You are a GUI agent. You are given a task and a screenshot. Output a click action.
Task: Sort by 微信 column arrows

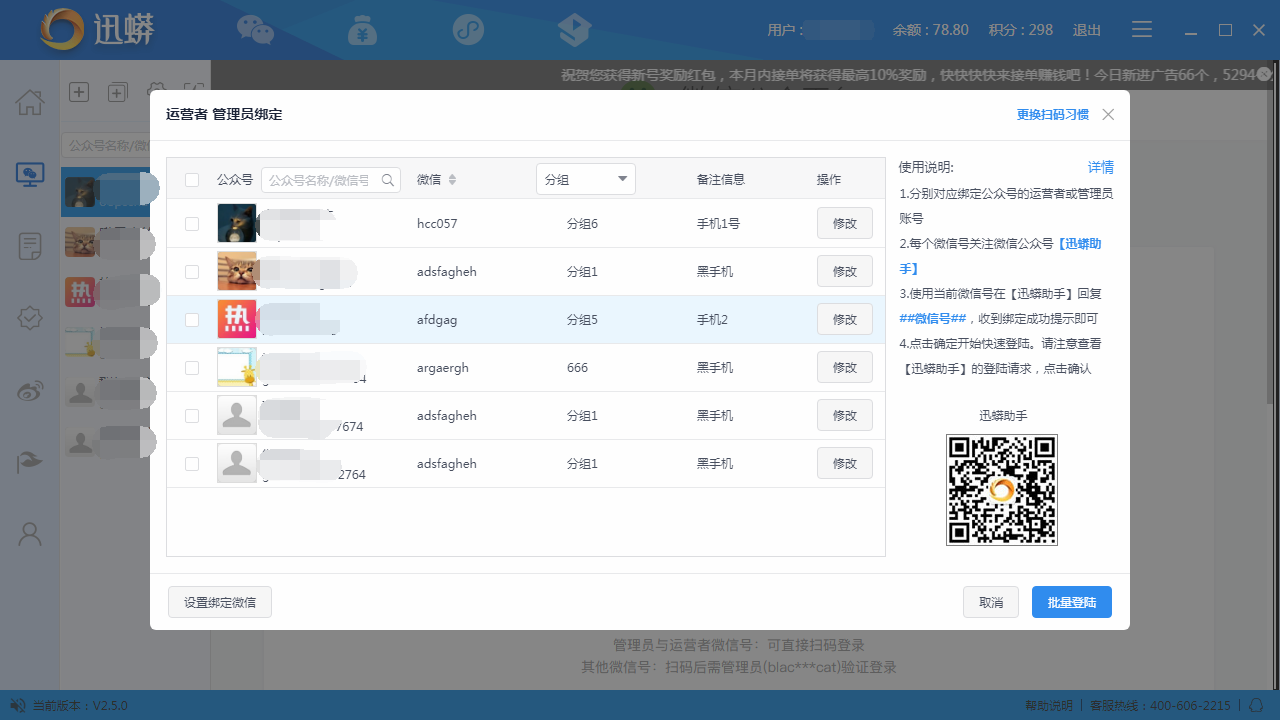tap(452, 180)
